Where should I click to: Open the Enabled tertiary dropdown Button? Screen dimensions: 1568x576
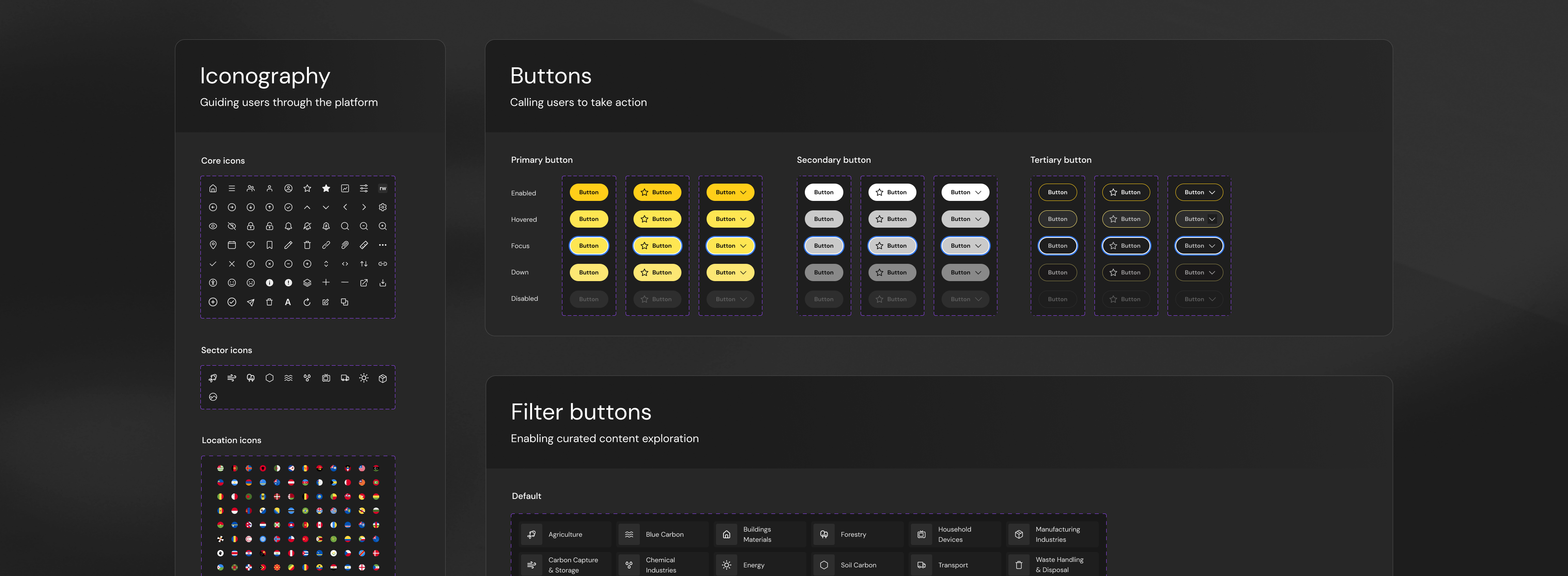click(x=1199, y=192)
